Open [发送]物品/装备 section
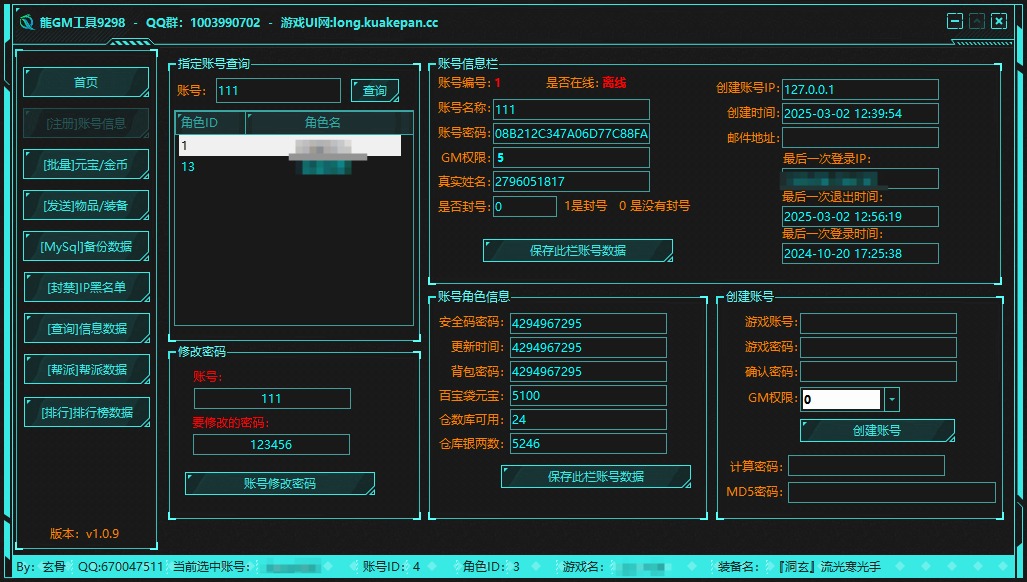The image size is (1027, 582). [x=86, y=205]
